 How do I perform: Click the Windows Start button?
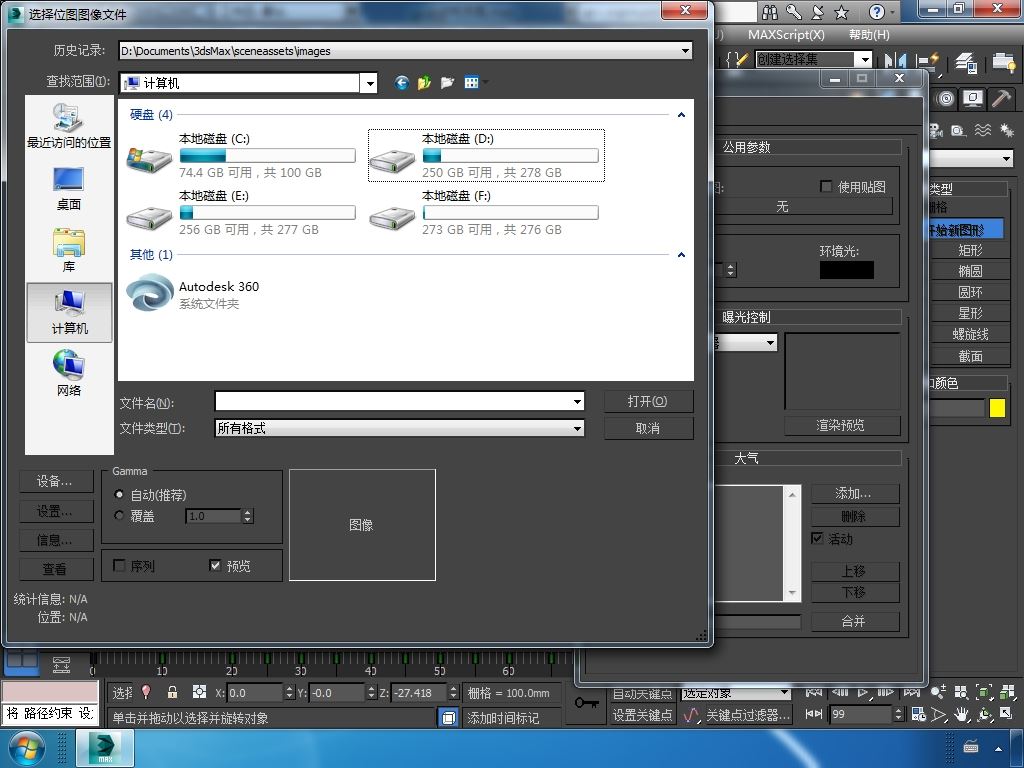tap(27, 748)
